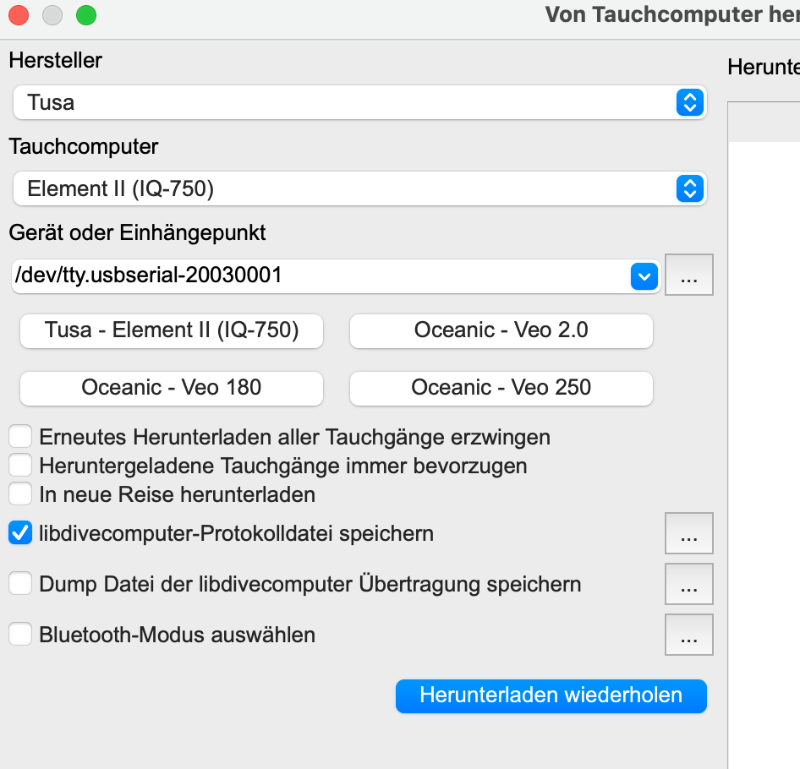Select the Tusa - Element II (IQ-750) shortcut
This screenshot has height=769, width=800.
(171, 331)
